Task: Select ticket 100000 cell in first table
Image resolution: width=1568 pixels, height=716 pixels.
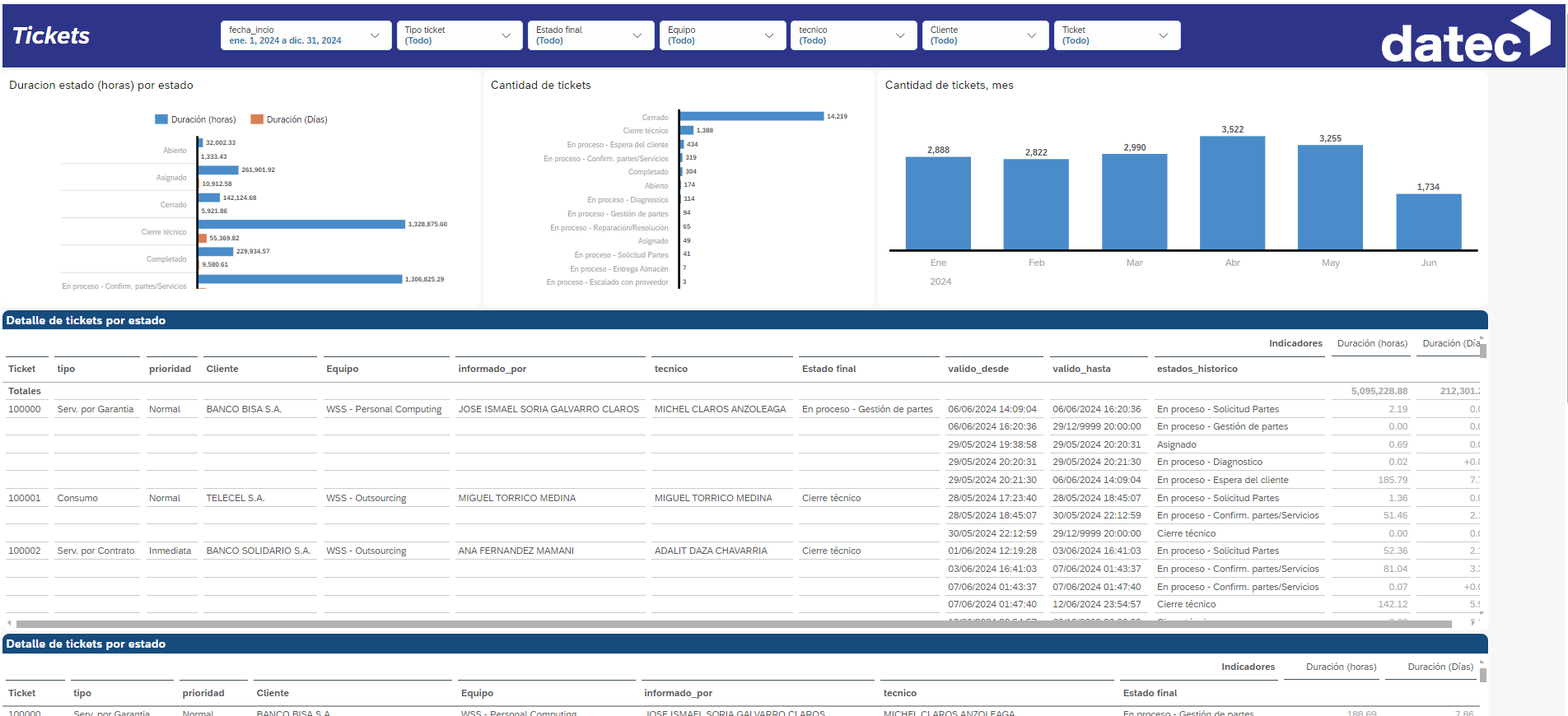Action: [25, 409]
